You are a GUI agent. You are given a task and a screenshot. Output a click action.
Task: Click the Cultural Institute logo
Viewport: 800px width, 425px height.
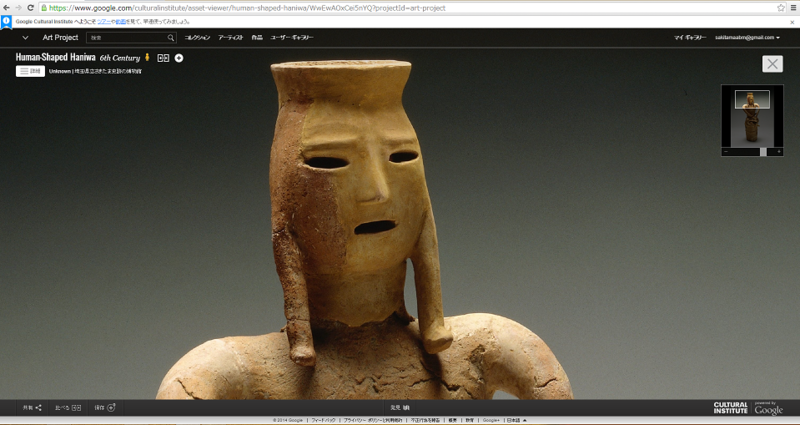point(731,408)
